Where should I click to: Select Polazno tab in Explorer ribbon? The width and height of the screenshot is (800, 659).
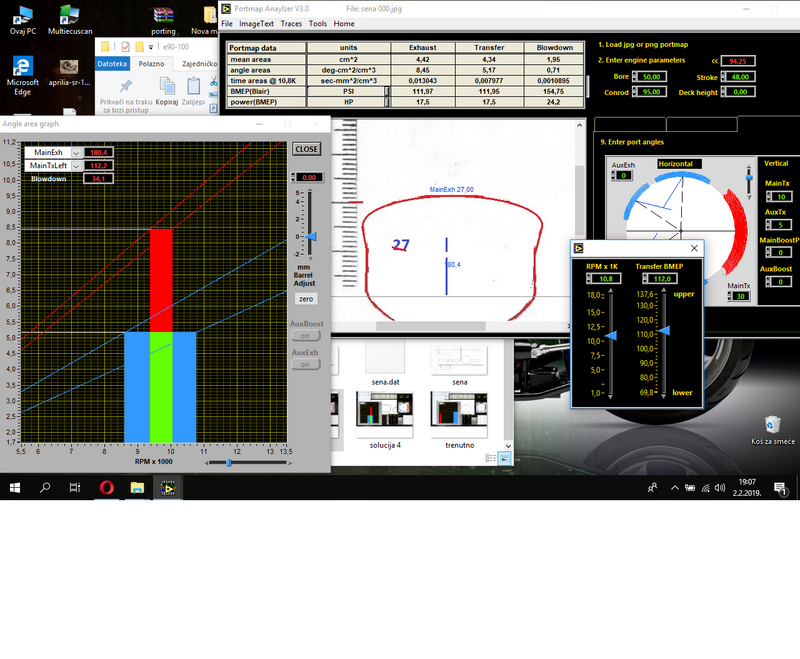click(152, 64)
